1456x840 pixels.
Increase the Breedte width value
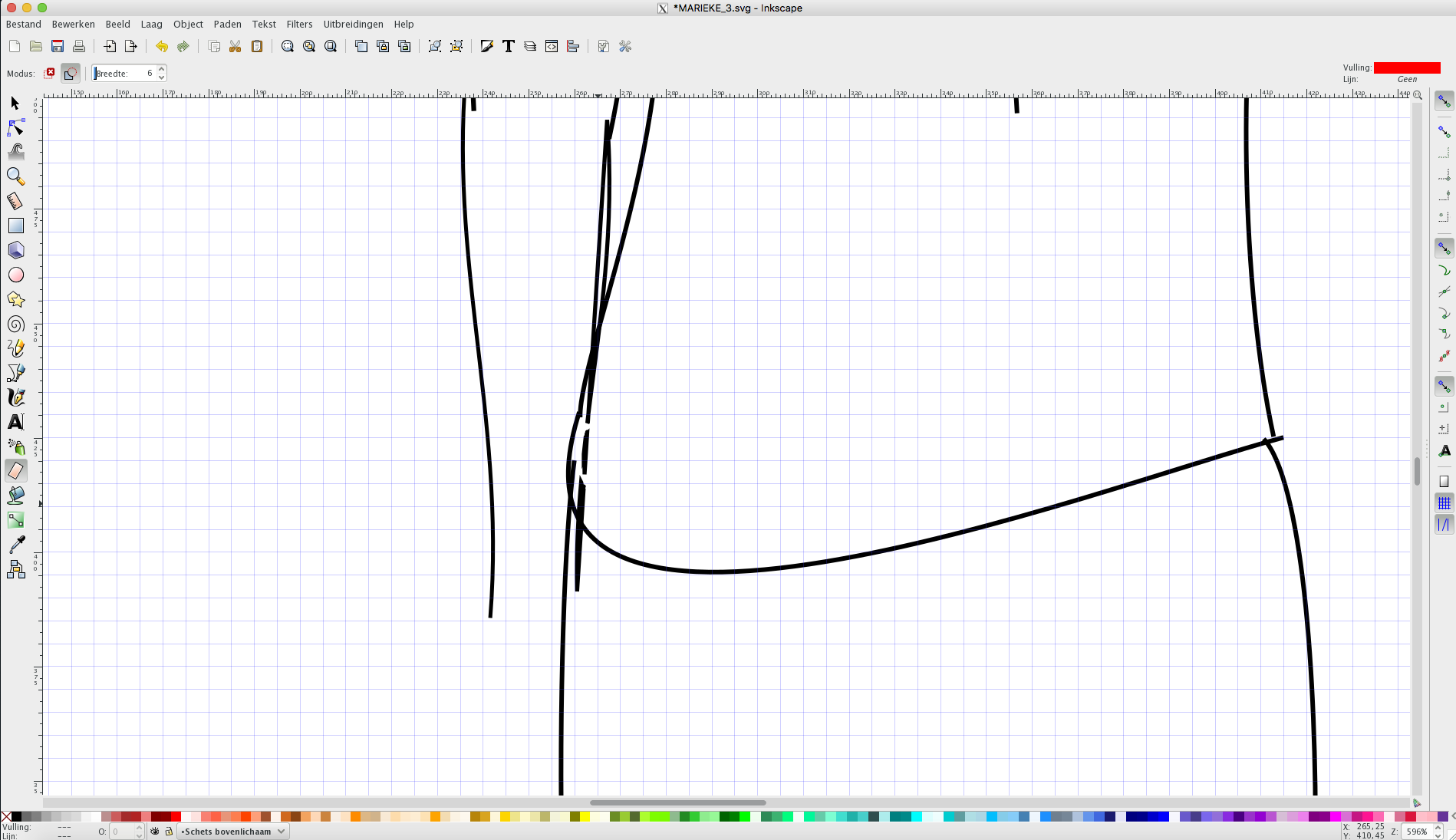tap(162, 69)
